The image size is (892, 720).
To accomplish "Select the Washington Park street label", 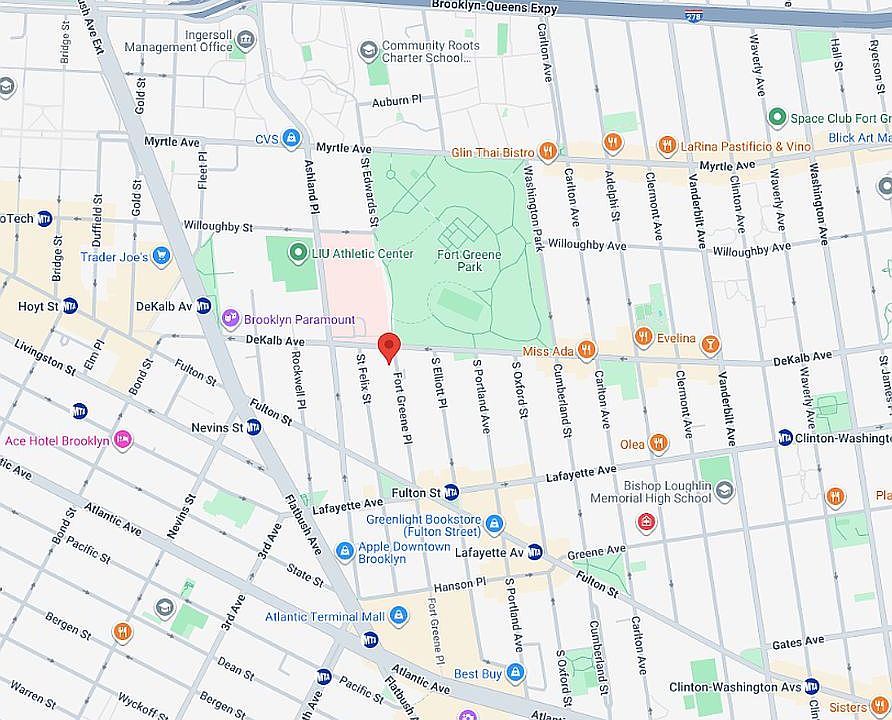I will pos(534,208).
